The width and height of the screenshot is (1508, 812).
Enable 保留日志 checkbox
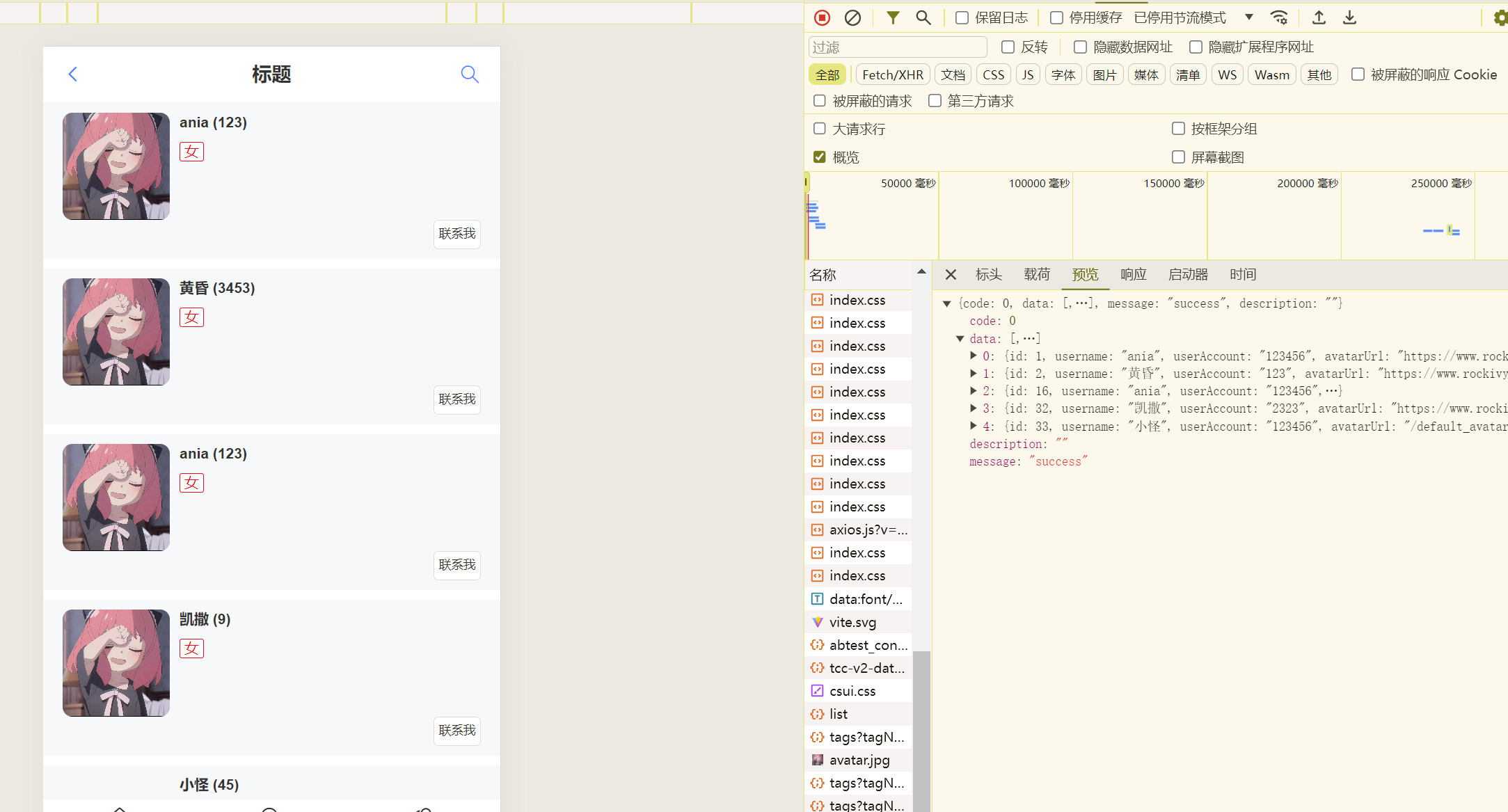tap(962, 18)
